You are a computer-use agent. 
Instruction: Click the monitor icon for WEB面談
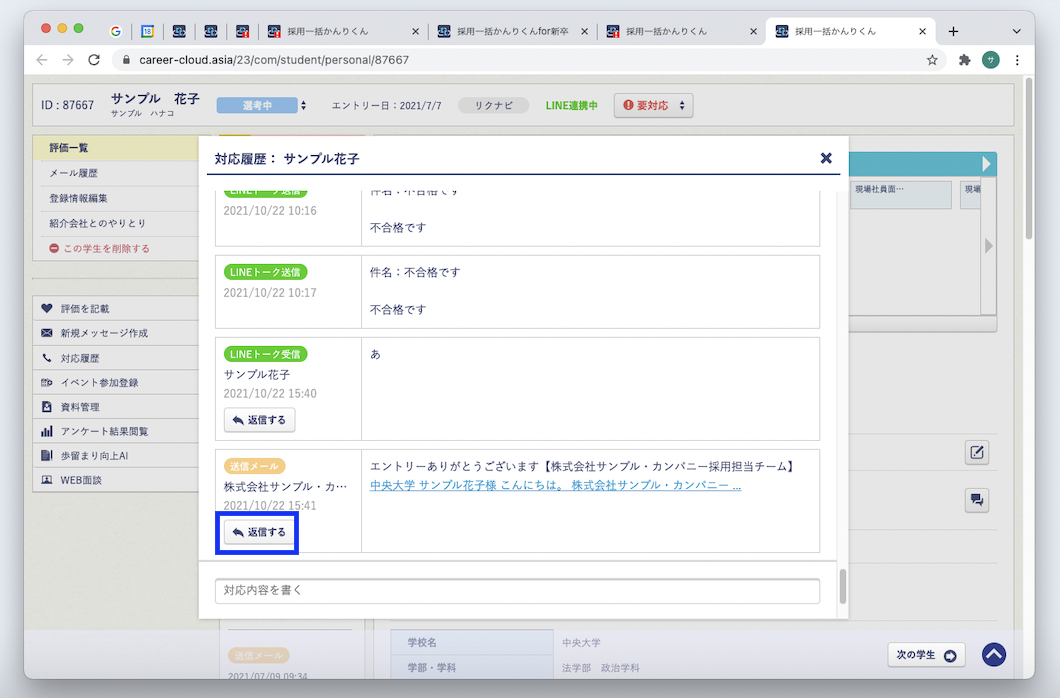click(x=47, y=480)
